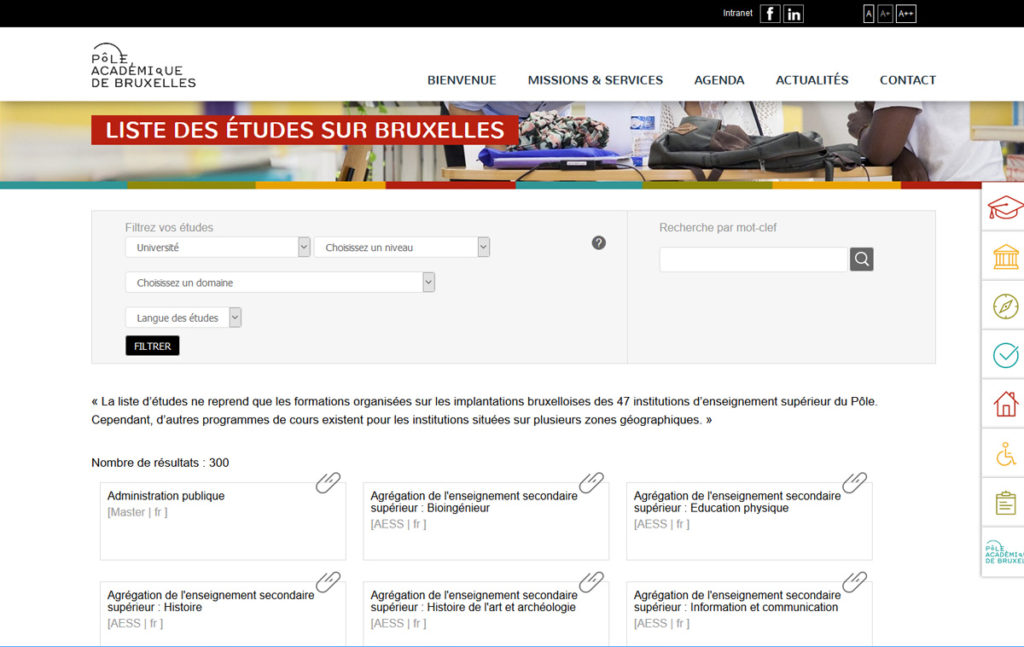
Task: Open the Choisissez un niveau dropdown
Action: point(402,247)
